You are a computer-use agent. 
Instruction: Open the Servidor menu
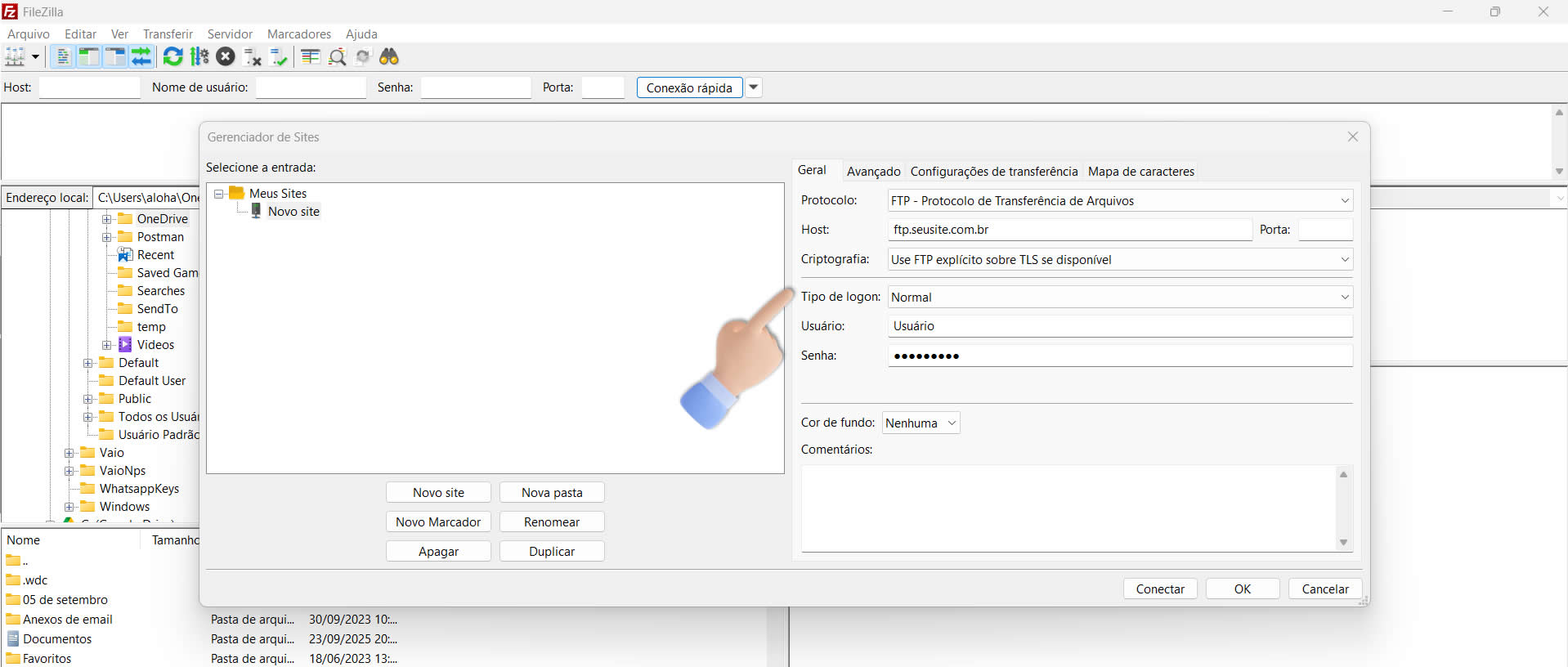(x=230, y=34)
